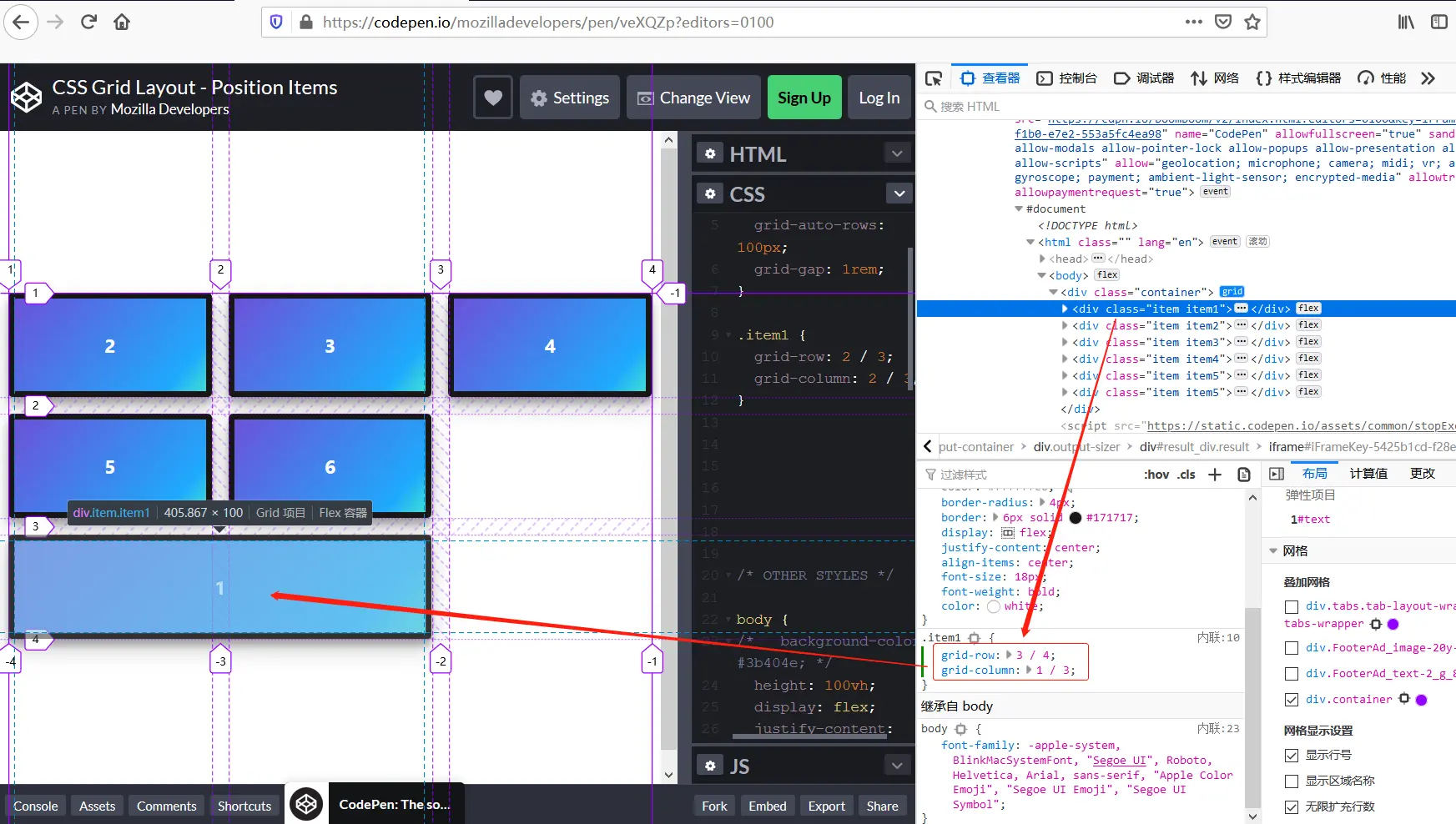Open the Console button in footer
Viewport: 1456px width, 824px height.
pos(36,806)
